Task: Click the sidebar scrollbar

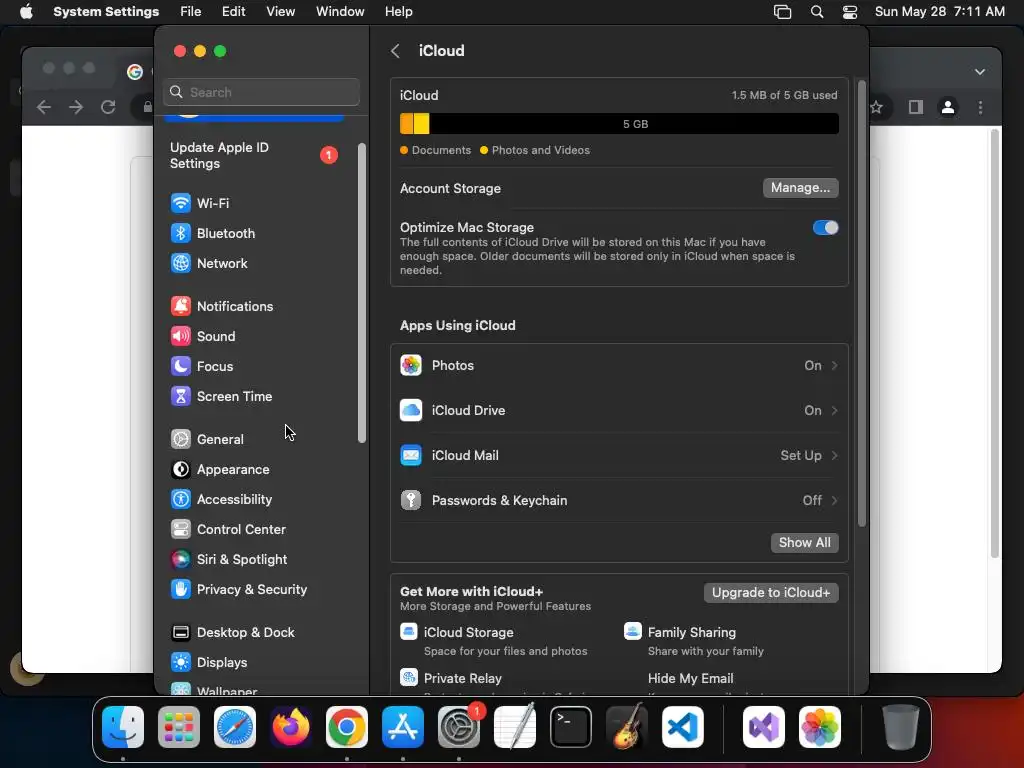Action: [x=362, y=293]
